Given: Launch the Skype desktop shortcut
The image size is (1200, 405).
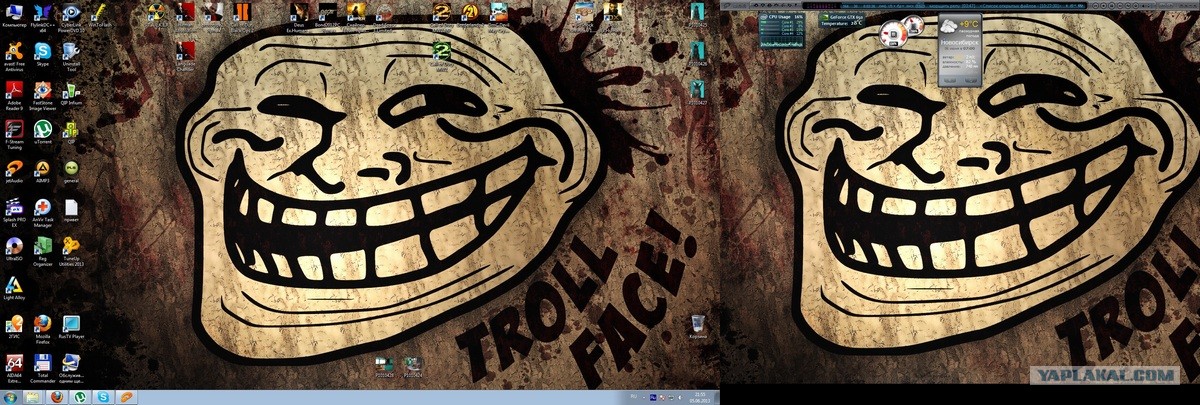Looking at the screenshot, I should point(43,54).
